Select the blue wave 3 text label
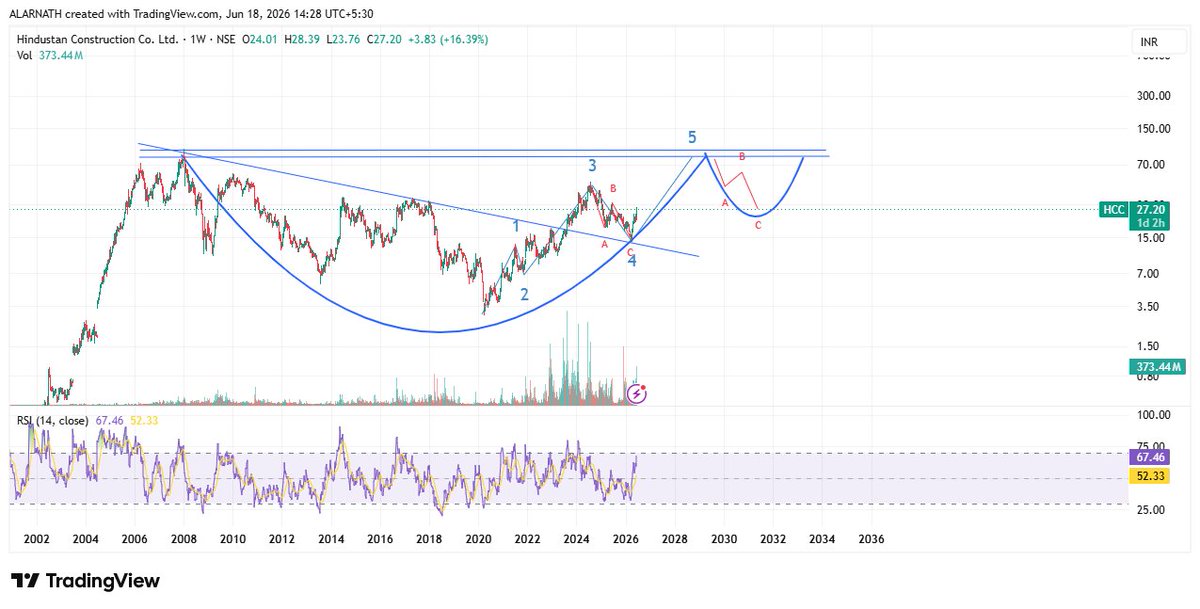Viewport: 1200px width, 609px height. pyautogui.click(x=593, y=166)
